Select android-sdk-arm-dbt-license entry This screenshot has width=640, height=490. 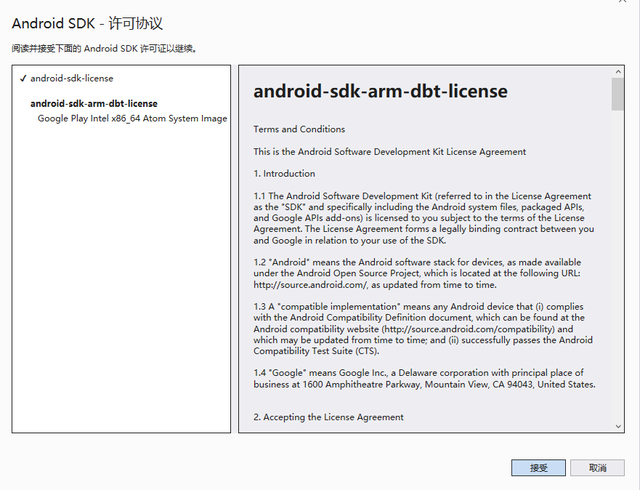[x=94, y=104]
